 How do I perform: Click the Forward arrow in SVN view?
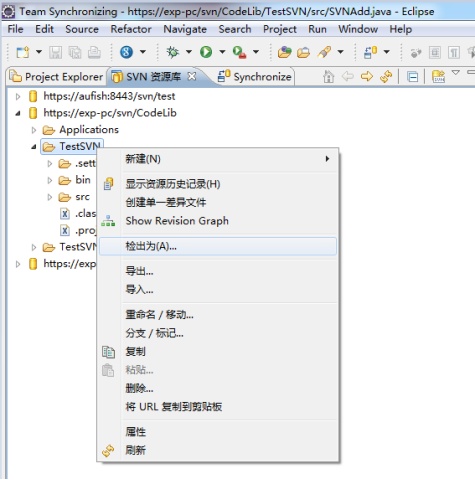pos(367,77)
